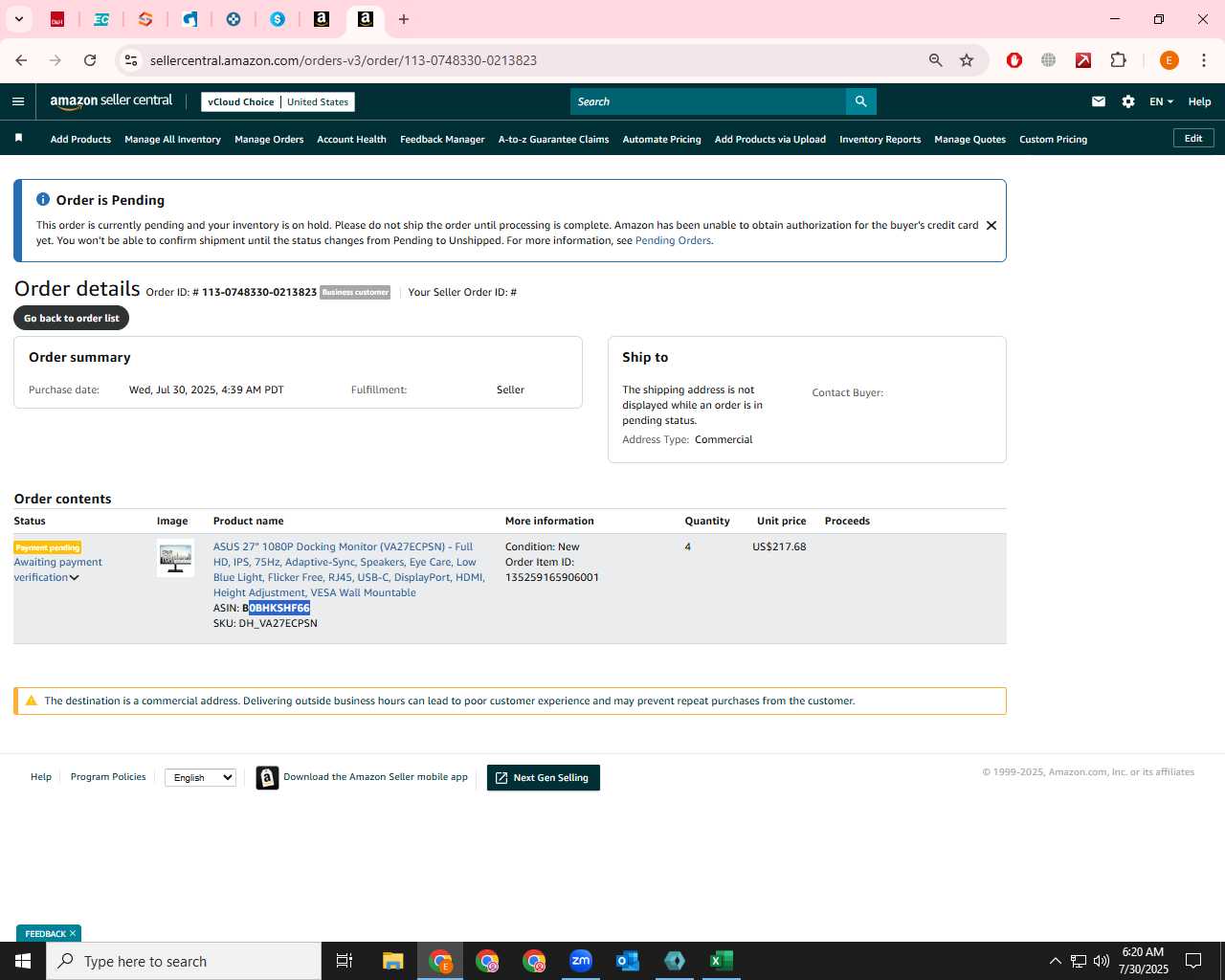1225x980 pixels.
Task: Open vCloud Choice United States selector
Action: click(278, 101)
